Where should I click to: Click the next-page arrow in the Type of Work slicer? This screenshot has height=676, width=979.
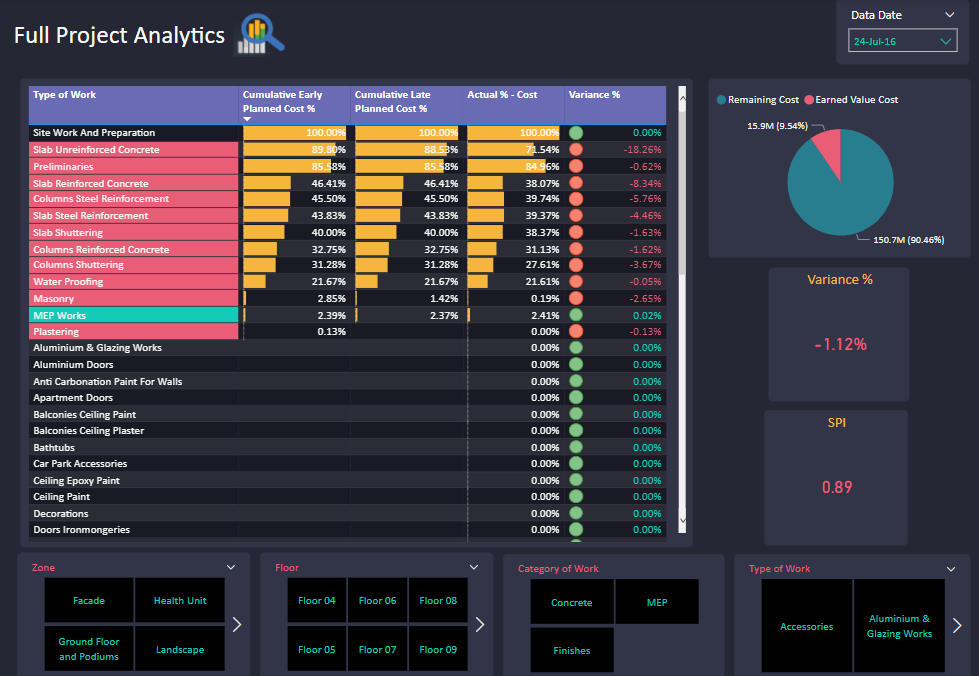click(x=956, y=624)
